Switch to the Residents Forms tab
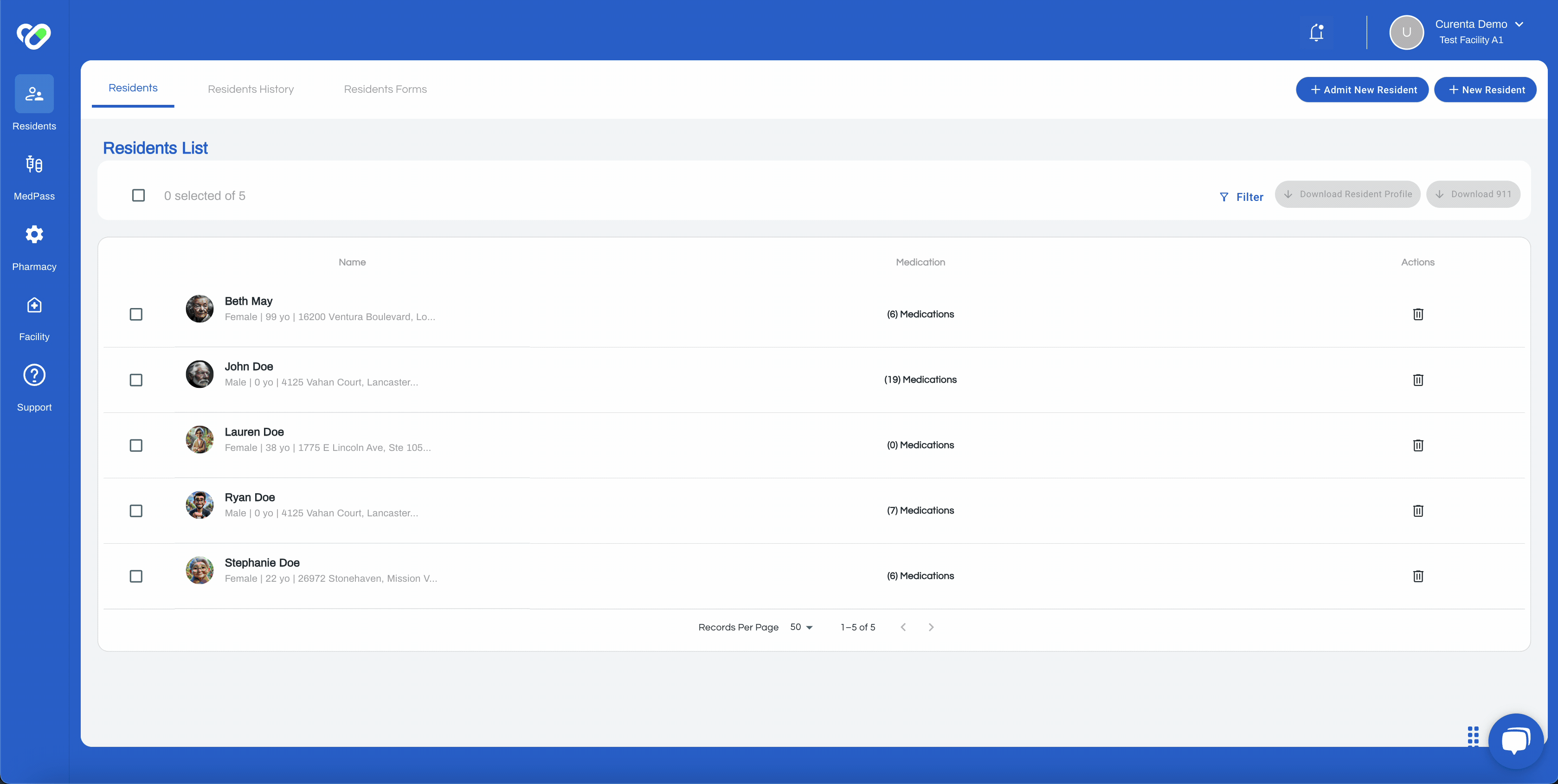The width and height of the screenshot is (1558, 784). tap(385, 89)
